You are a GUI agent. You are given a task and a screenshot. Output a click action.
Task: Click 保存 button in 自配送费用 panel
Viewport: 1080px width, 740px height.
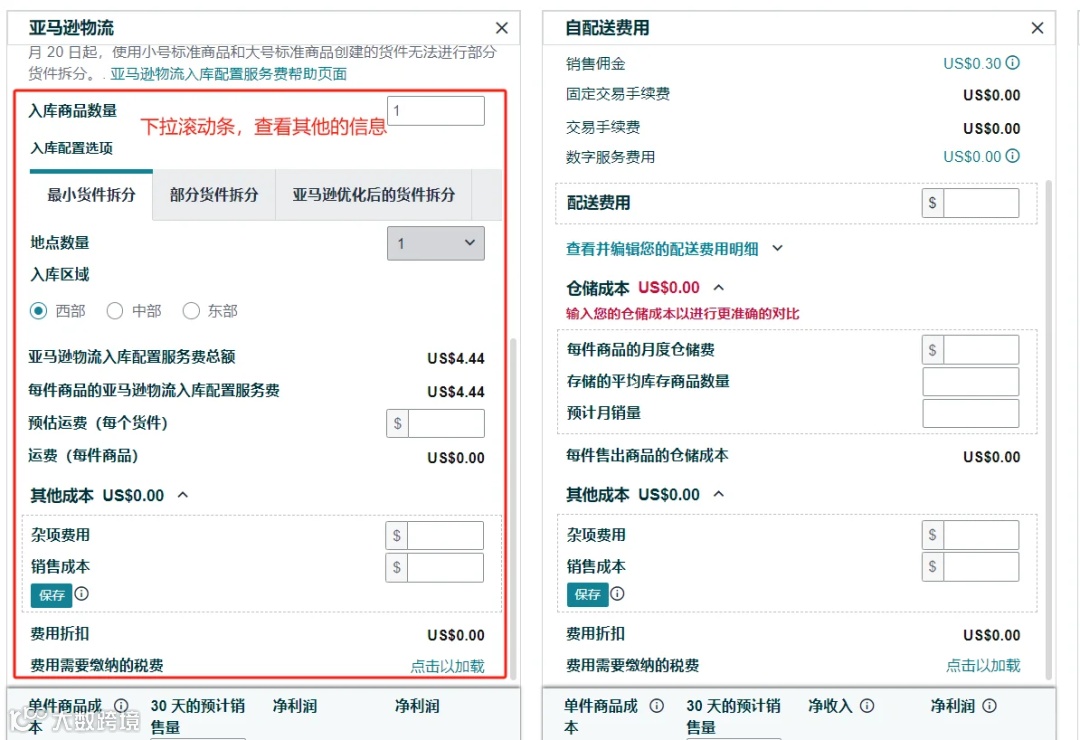pos(588,595)
